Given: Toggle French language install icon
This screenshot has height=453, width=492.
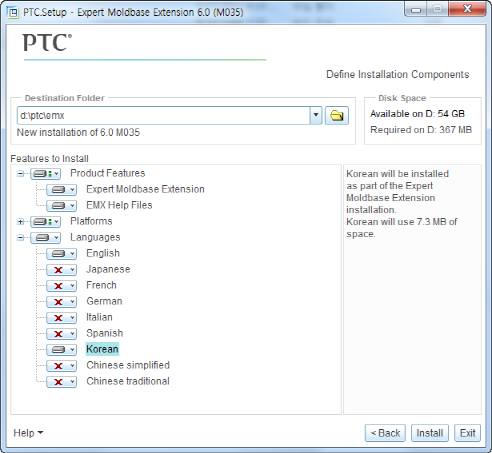Looking at the screenshot, I should [x=62, y=285].
